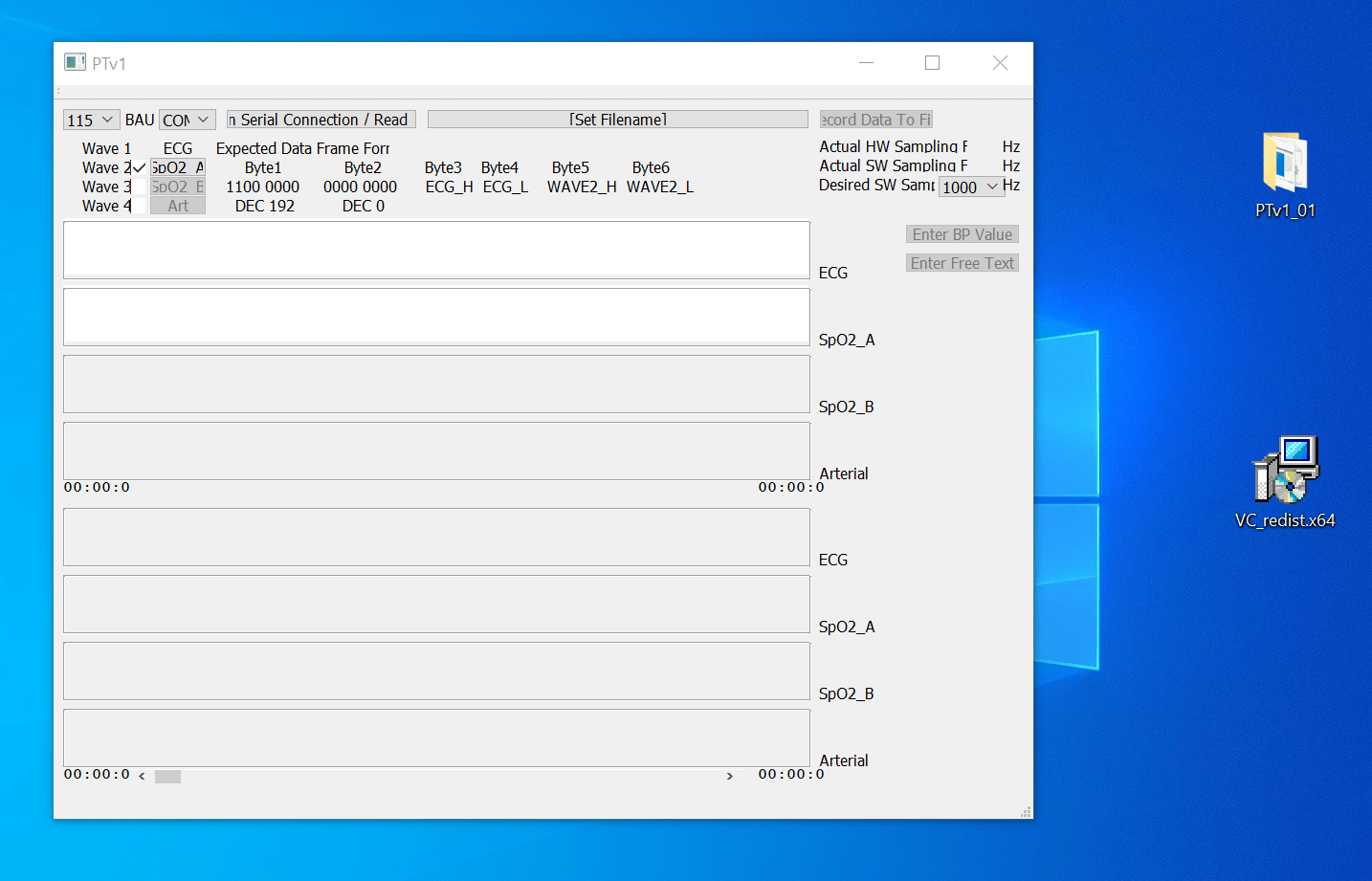Image resolution: width=1372 pixels, height=881 pixels.
Task: Enable the Wave 4 checkbox
Action: pos(139,205)
